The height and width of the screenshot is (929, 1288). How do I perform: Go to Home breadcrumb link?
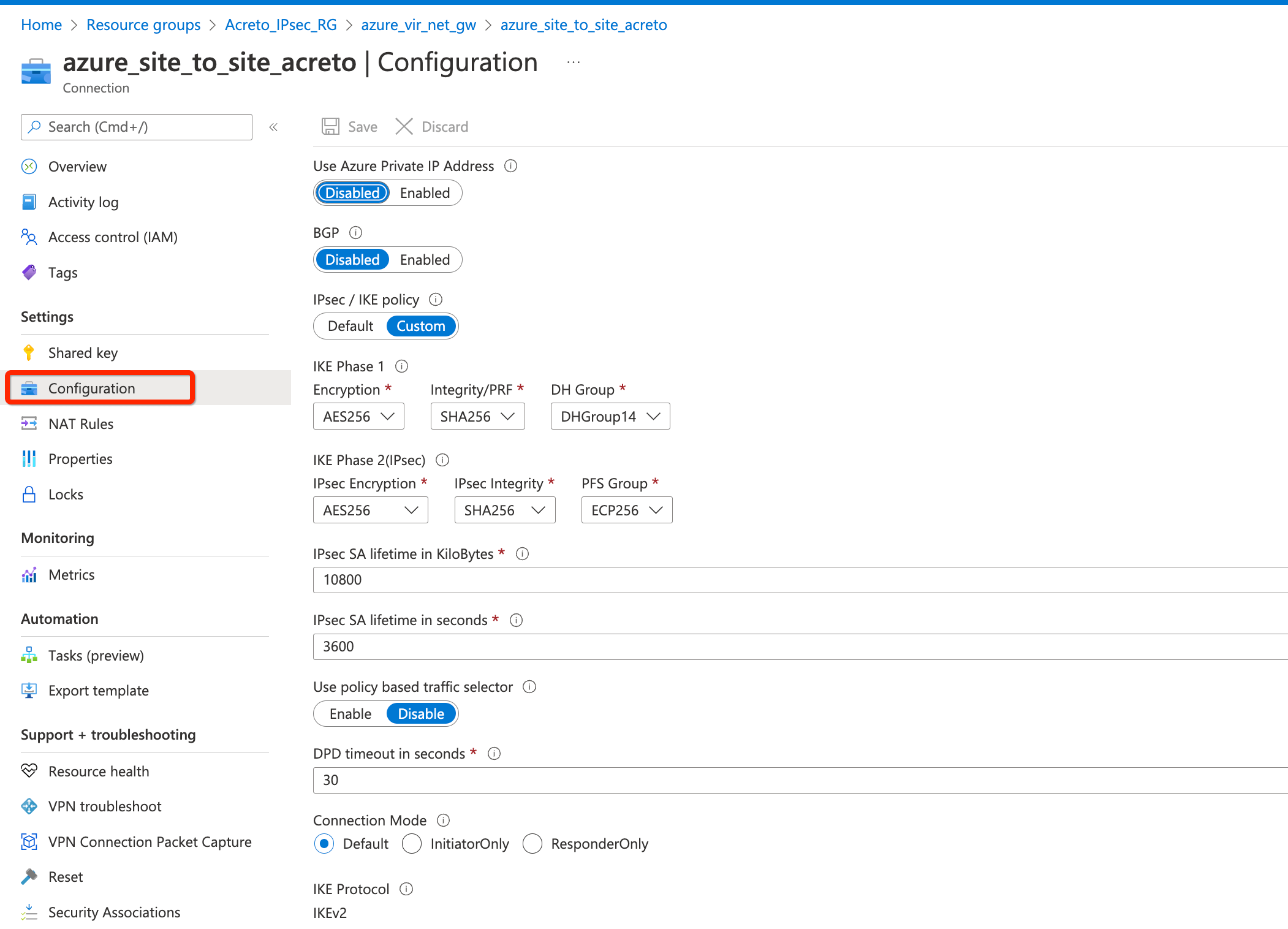pos(41,25)
